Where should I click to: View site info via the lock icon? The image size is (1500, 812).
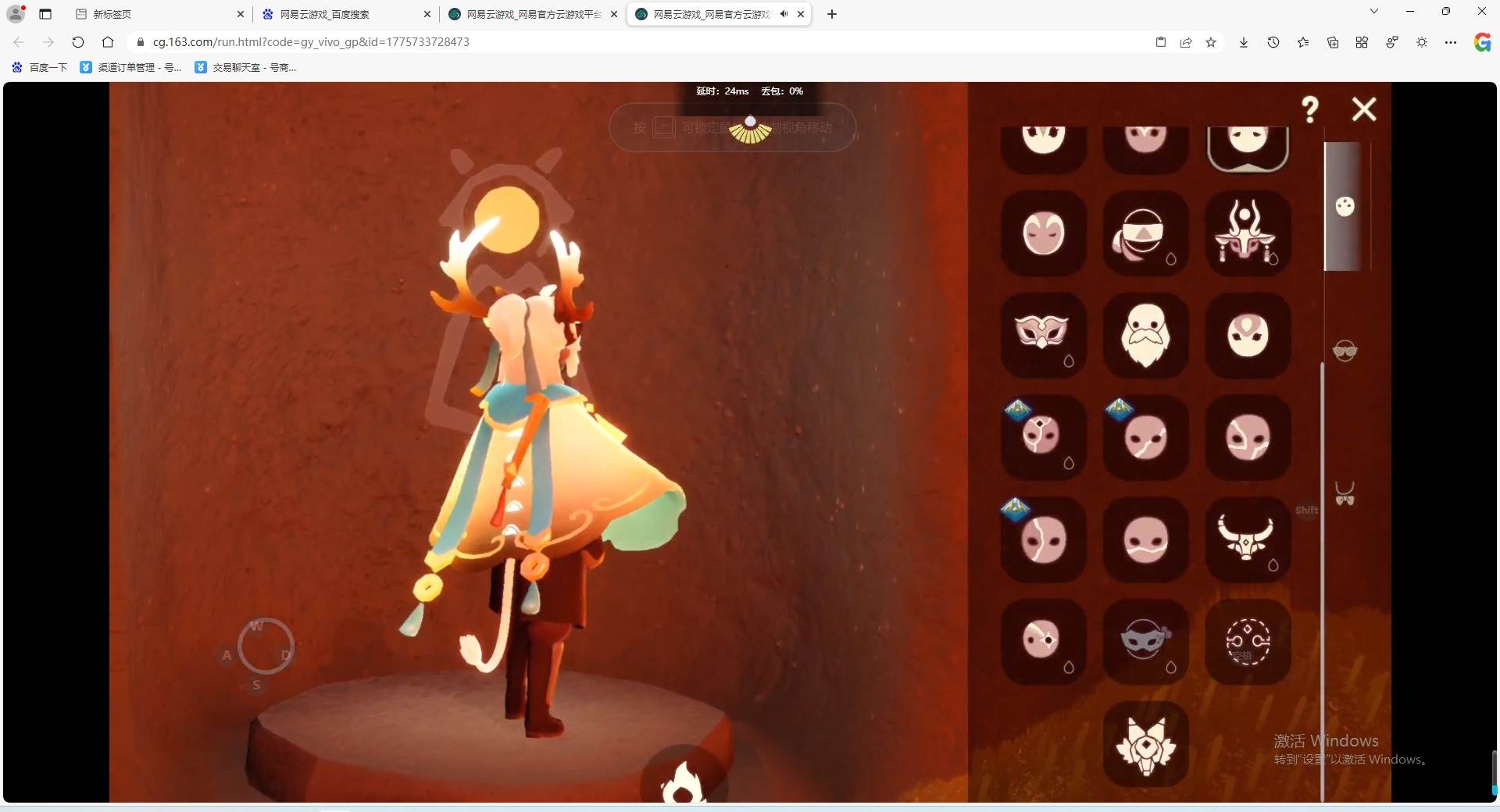pos(141,42)
